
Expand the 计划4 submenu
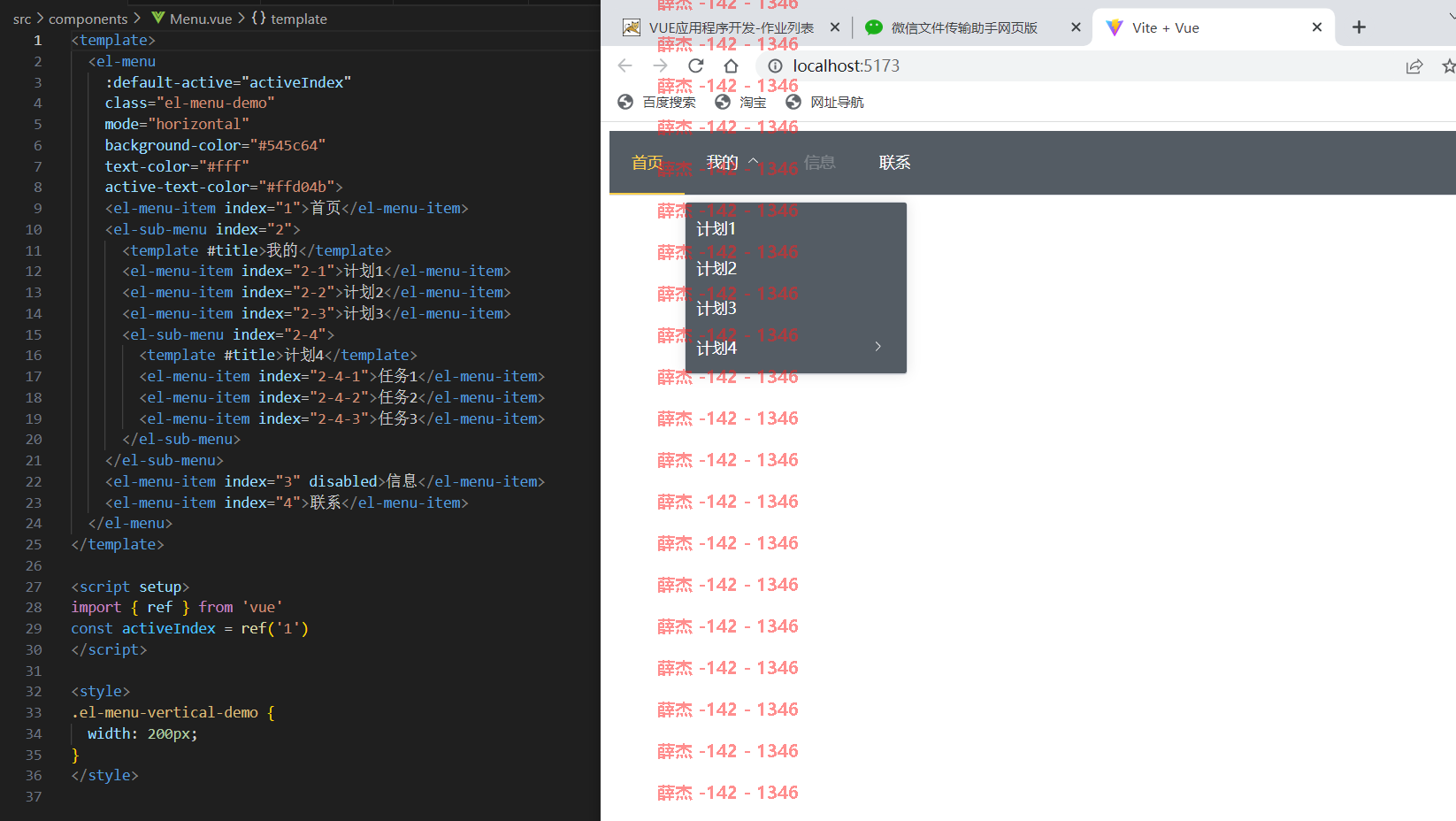(x=796, y=348)
